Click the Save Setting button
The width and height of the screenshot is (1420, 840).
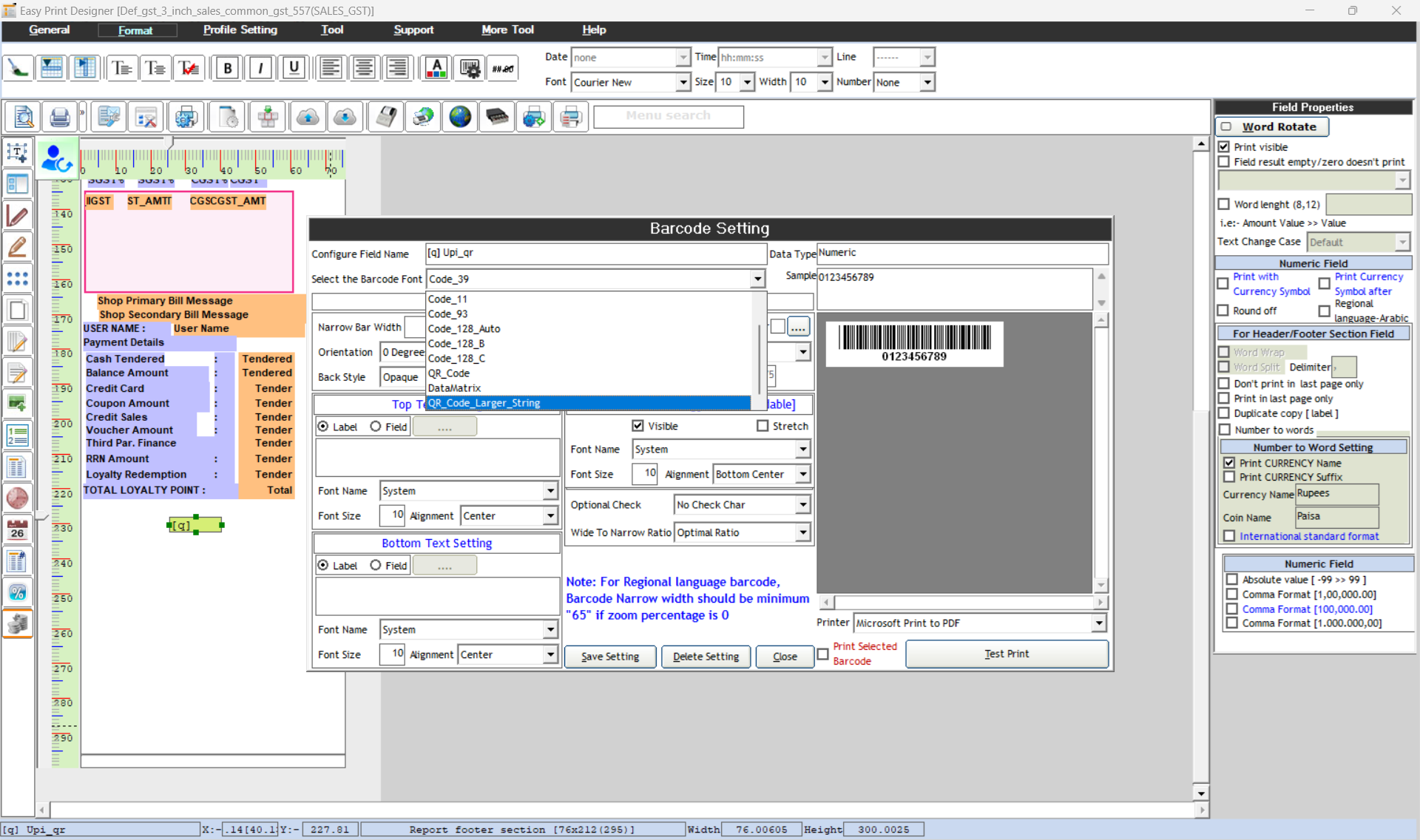(x=610, y=657)
